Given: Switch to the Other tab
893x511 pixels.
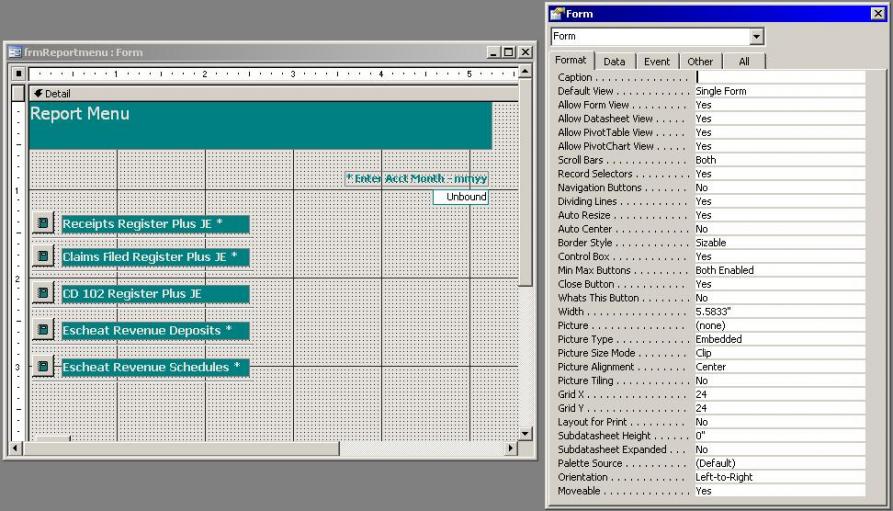Looking at the screenshot, I should click(700, 62).
